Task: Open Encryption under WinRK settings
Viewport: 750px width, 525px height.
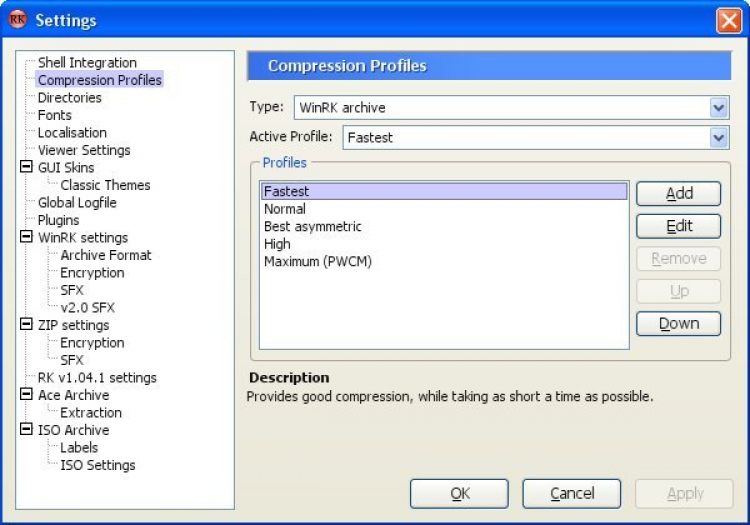Action: [92, 273]
